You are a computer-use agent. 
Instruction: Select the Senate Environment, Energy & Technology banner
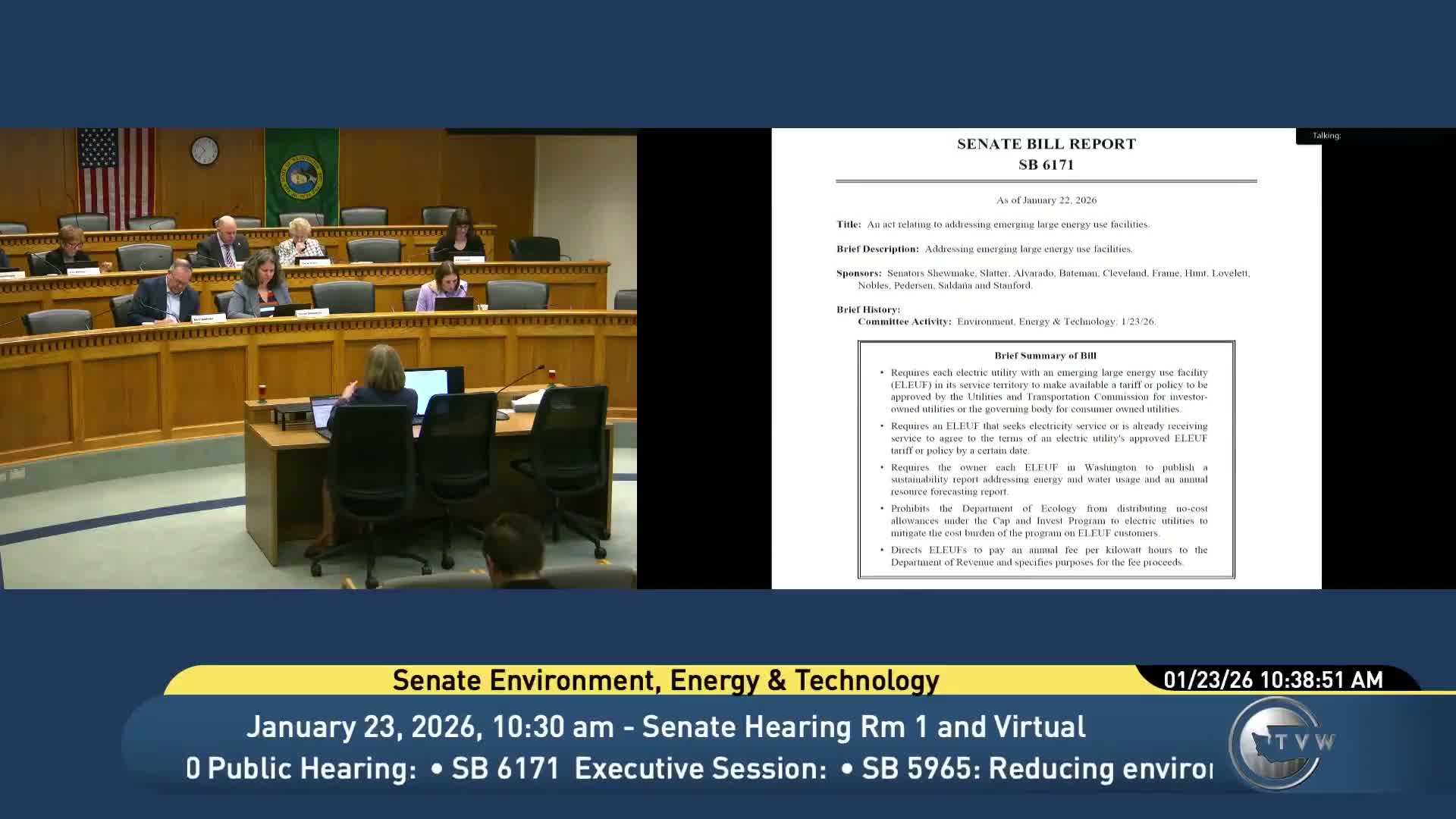(x=666, y=680)
